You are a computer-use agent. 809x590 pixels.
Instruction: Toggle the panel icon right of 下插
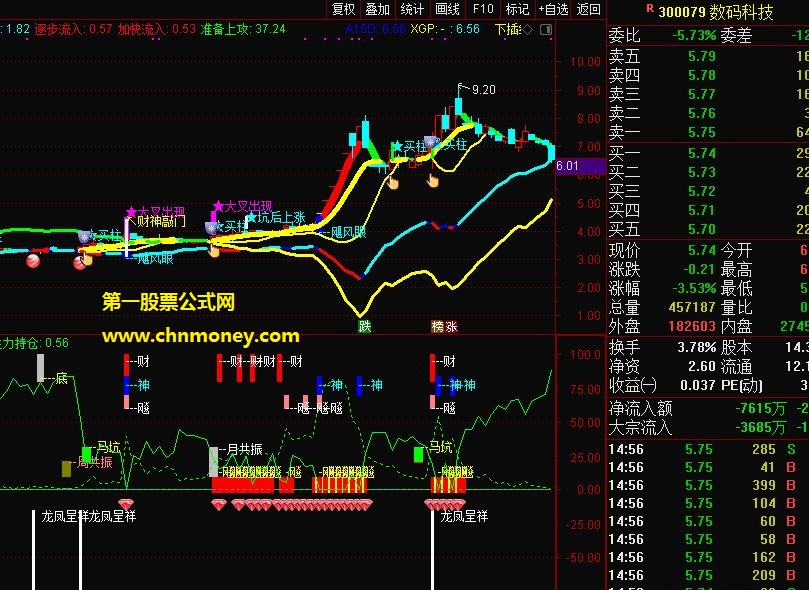(x=546, y=29)
